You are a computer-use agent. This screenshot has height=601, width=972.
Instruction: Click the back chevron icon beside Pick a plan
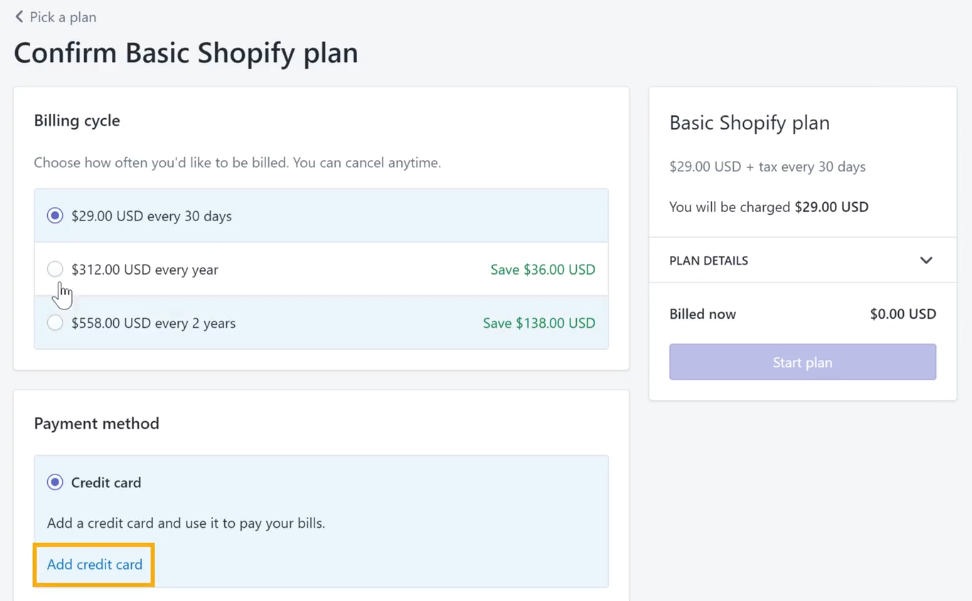click(19, 17)
